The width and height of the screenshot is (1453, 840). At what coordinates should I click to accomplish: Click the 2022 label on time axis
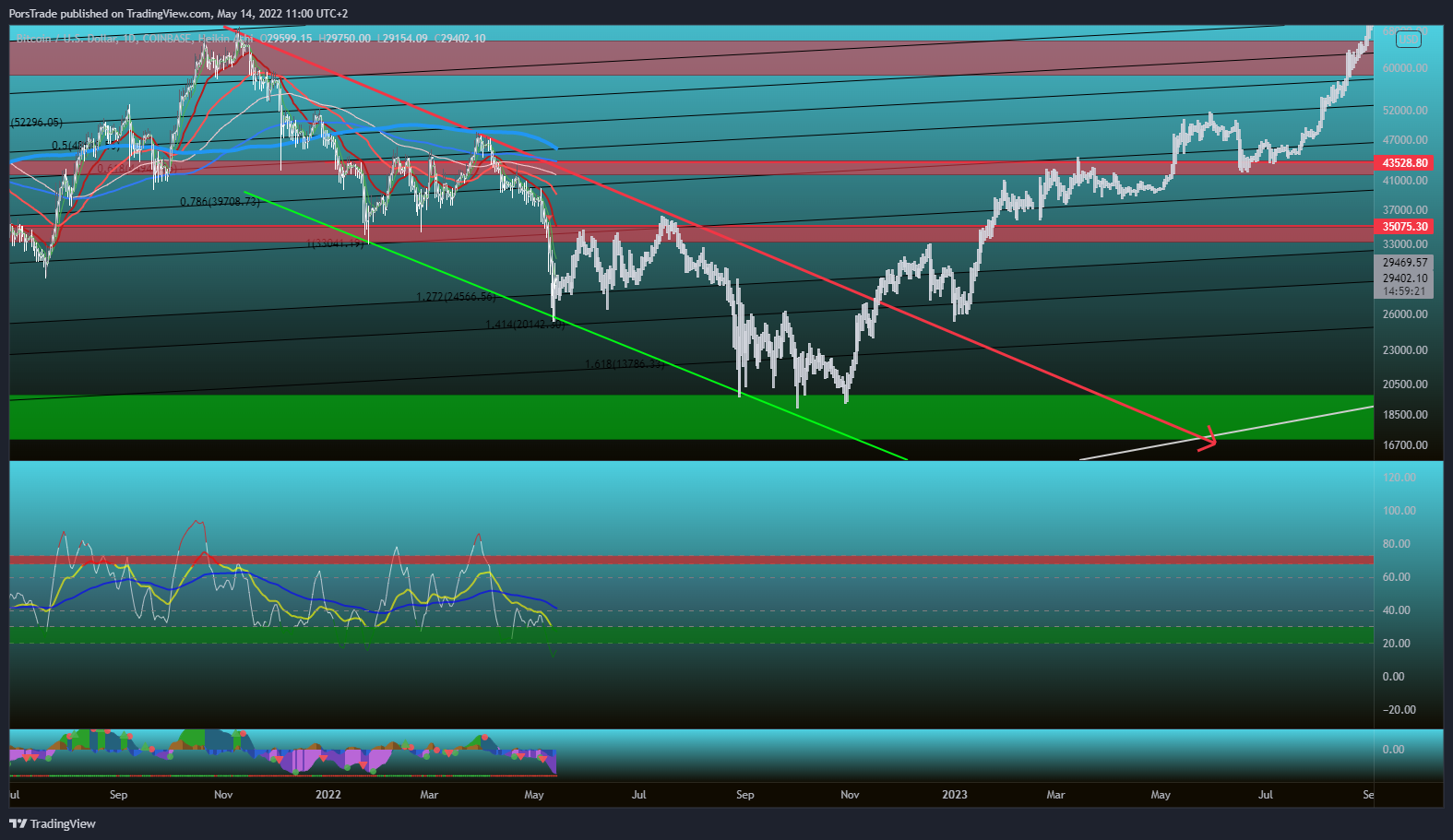pyautogui.click(x=328, y=795)
